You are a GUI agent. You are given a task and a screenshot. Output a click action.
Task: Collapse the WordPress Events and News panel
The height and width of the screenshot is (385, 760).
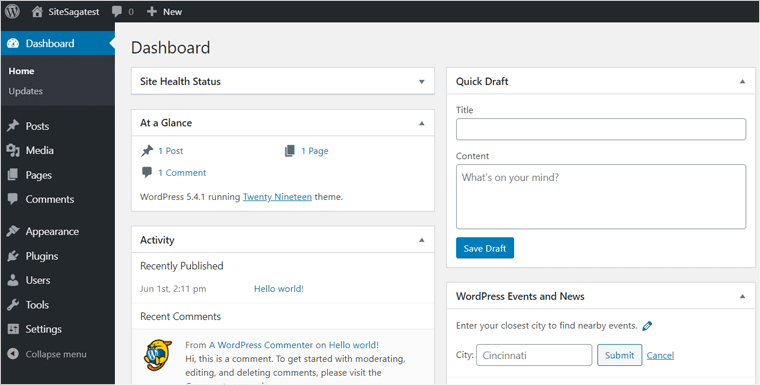(x=742, y=296)
